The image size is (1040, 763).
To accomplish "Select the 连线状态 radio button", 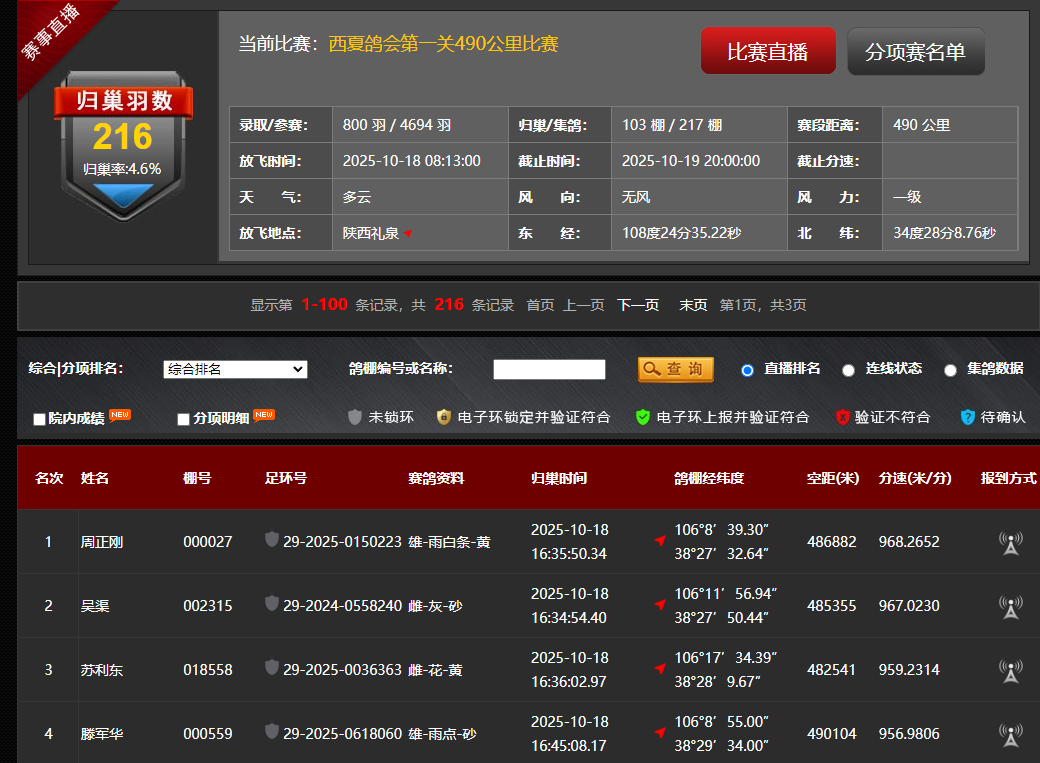I will (848, 370).
